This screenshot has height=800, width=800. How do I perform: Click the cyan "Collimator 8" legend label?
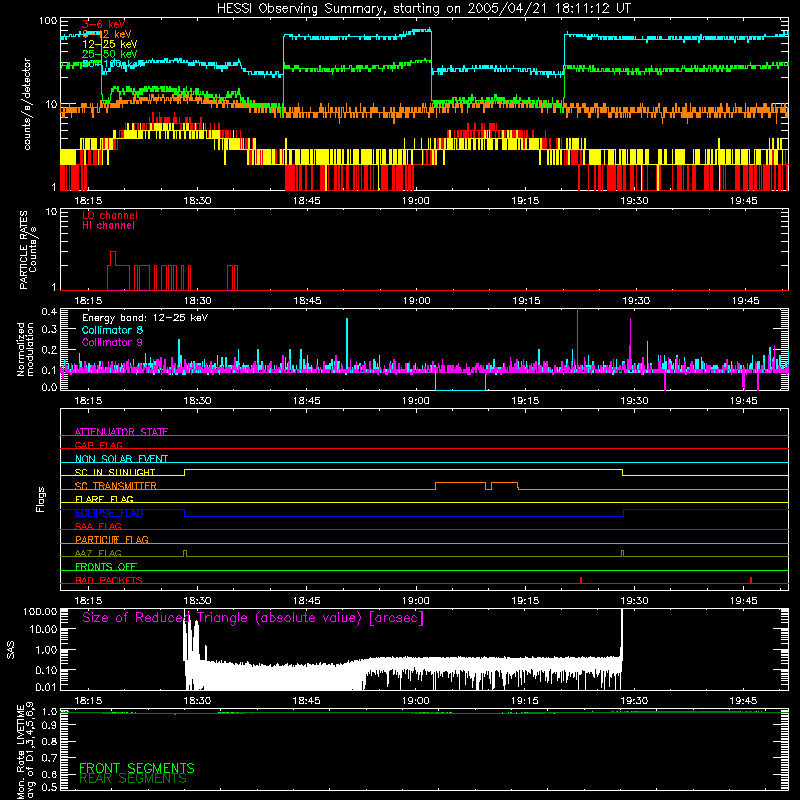point(112,330)
